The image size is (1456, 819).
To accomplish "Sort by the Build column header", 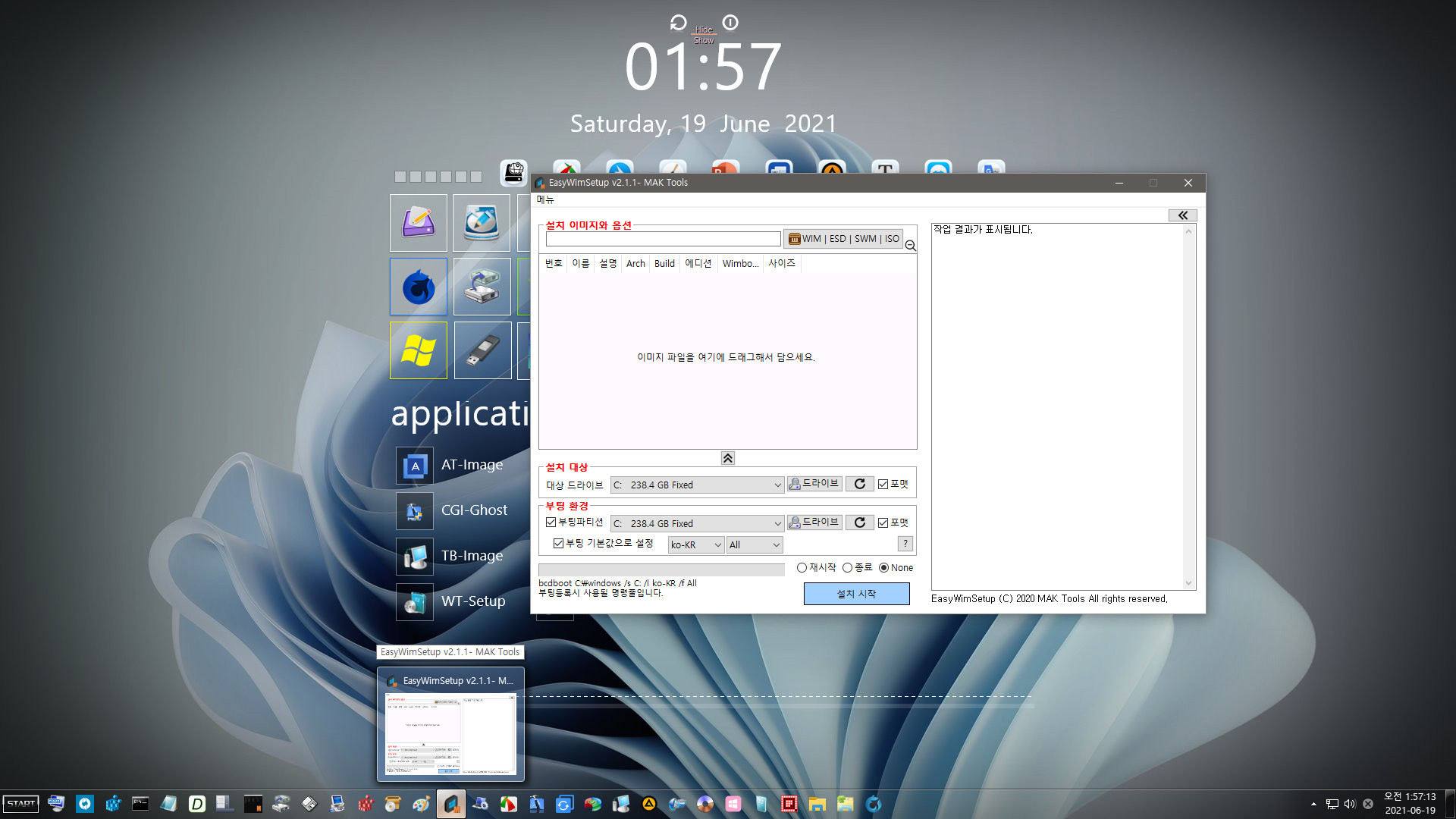I will (664, 263).
